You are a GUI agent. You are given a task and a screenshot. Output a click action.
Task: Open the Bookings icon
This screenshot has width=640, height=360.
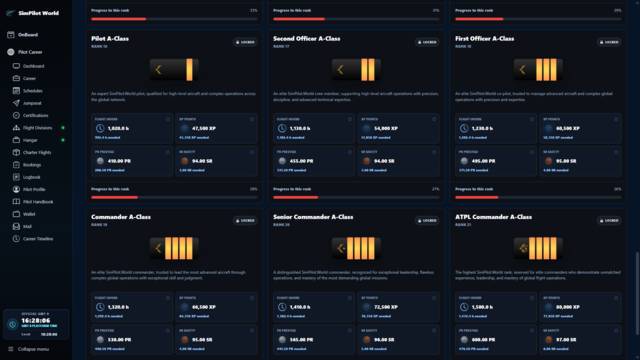click(x=16, y=165)
